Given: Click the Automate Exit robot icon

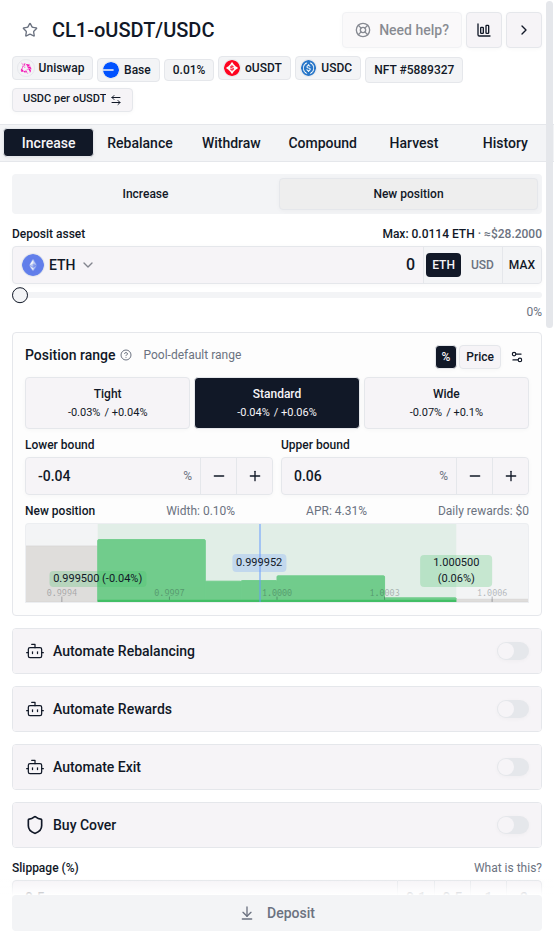Looking at the screenshot, I should [x=35, y=767].
